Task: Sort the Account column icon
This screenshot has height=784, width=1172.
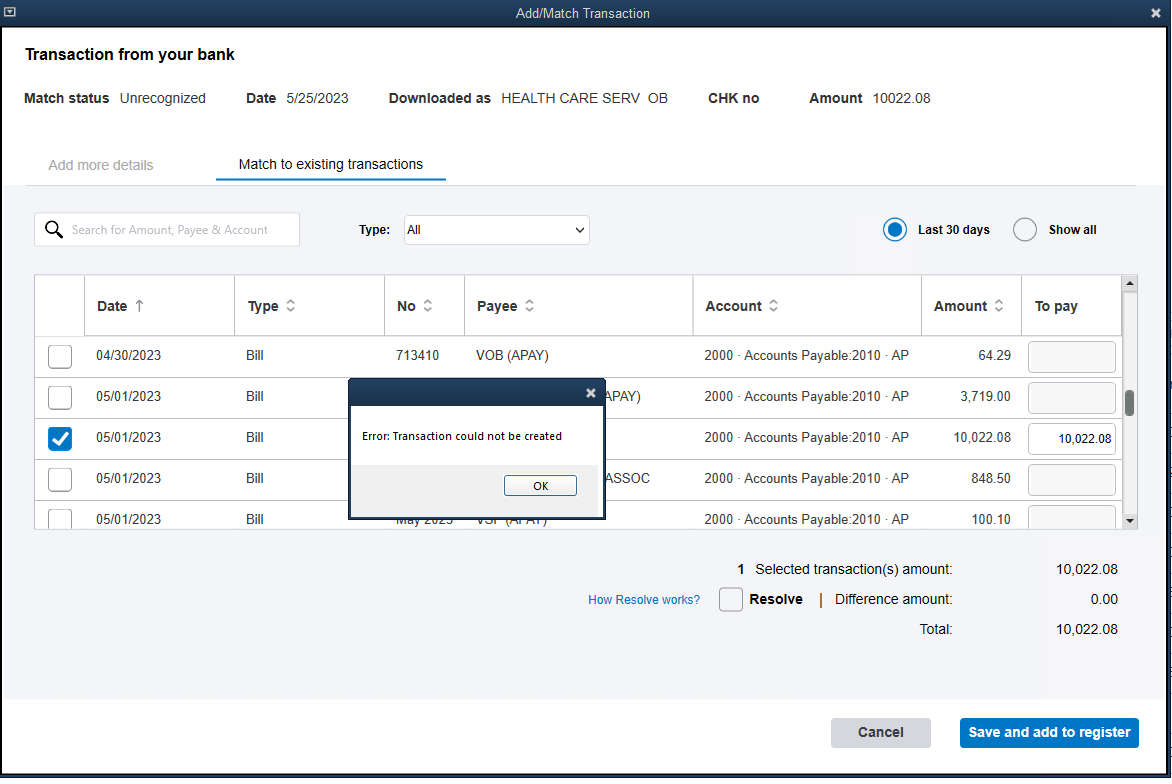Action: click(775, 305)
